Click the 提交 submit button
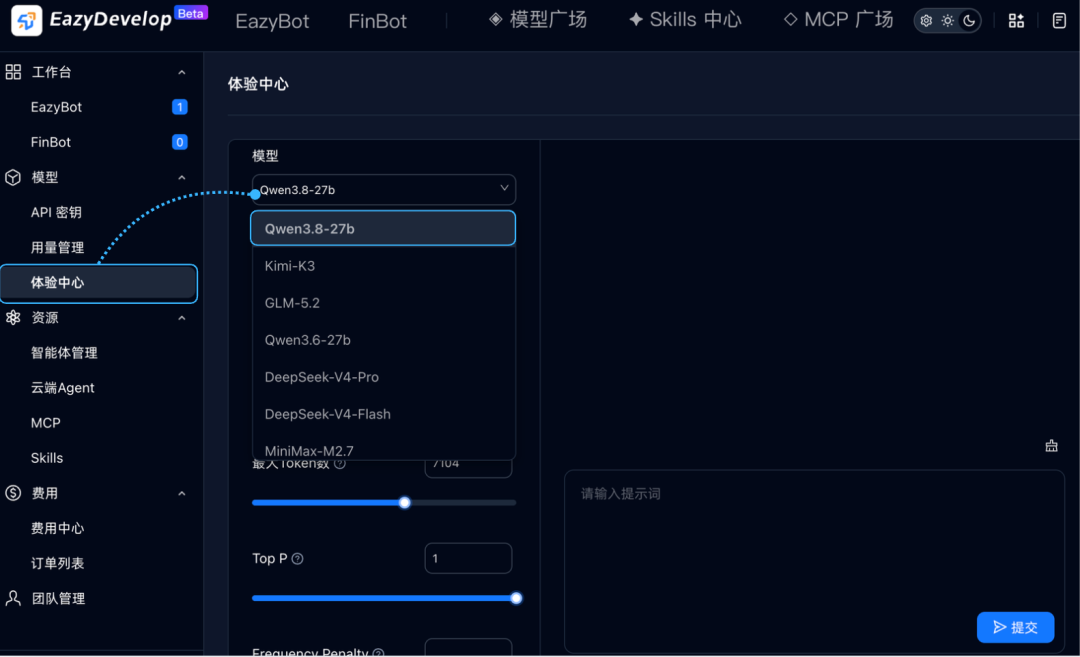Image resolution: width=1080 pixels, height=657 pixels. pos(1015,627)
